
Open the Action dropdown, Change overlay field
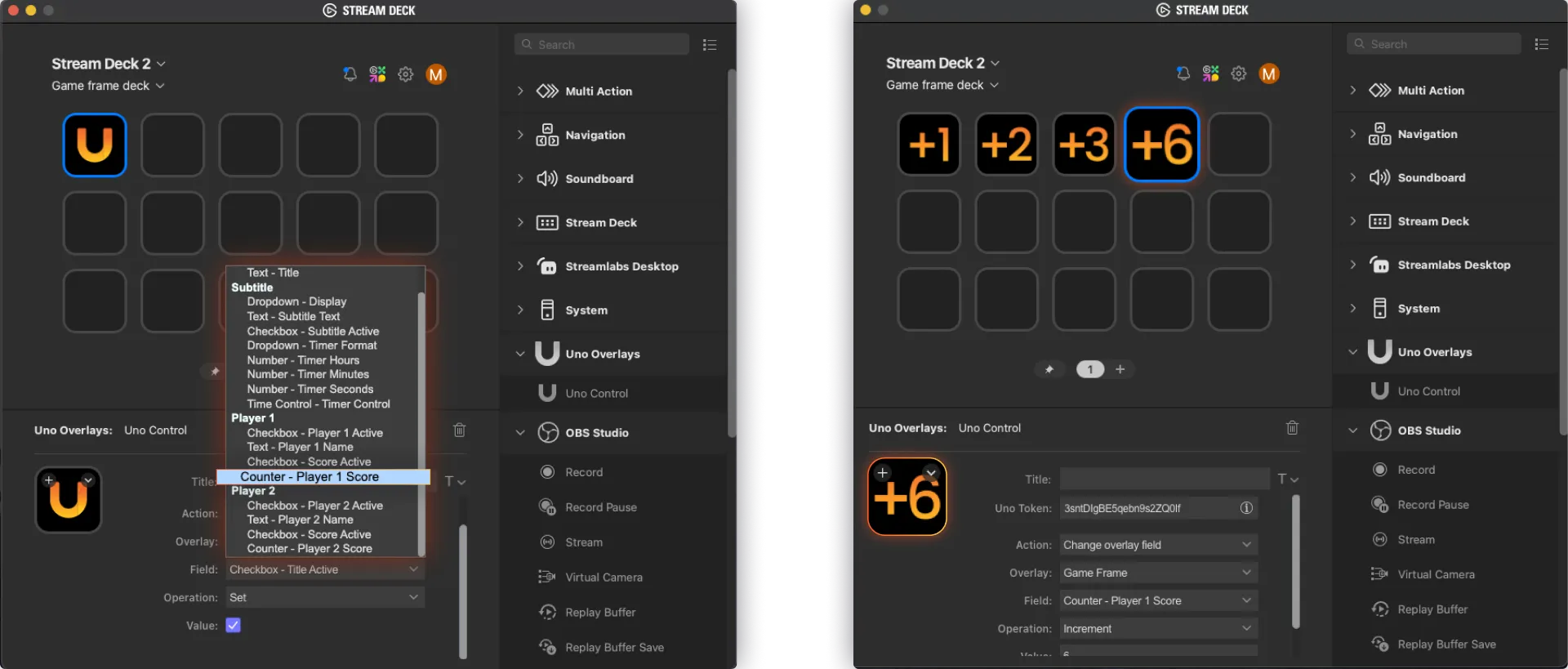(x=1158, y=545)
